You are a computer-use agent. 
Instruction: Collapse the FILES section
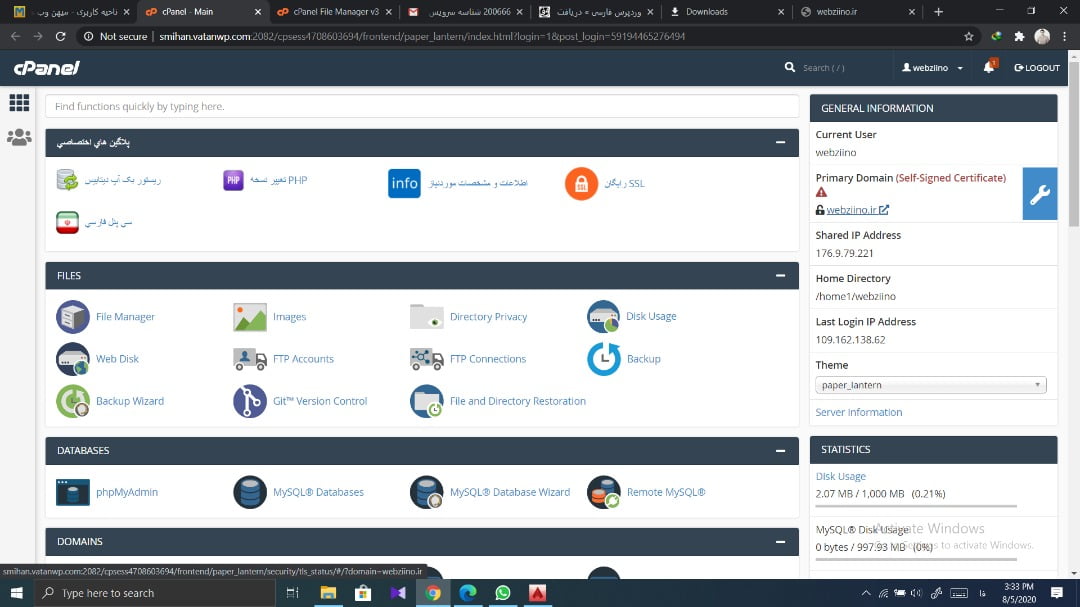pos(780,276)
